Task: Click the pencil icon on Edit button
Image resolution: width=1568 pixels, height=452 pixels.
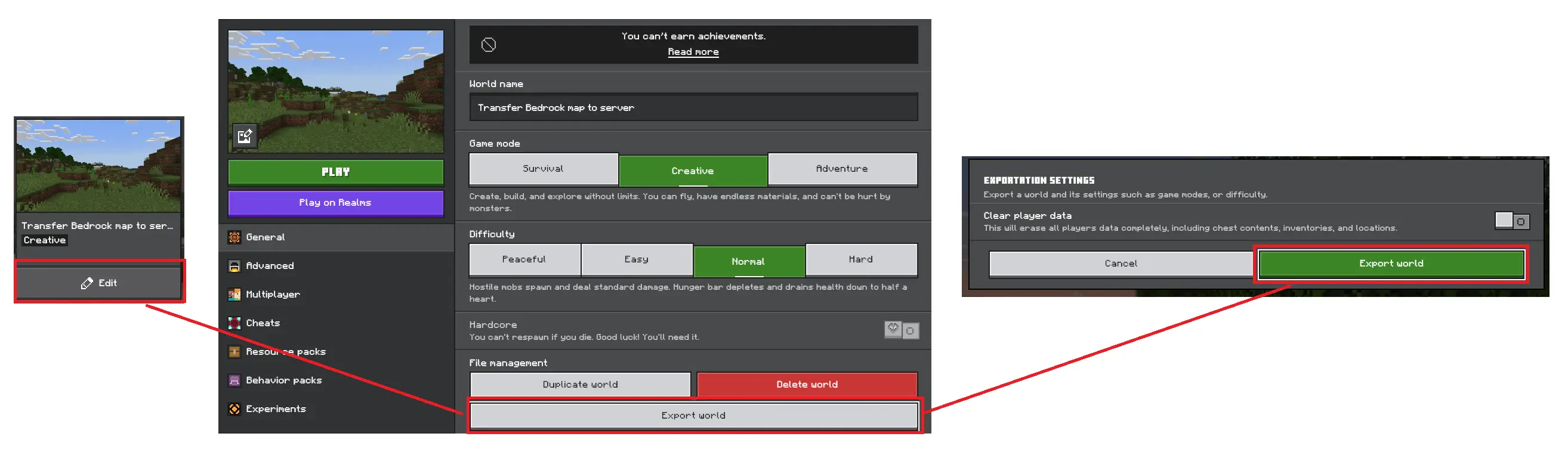Action: (x=87, y=283)
